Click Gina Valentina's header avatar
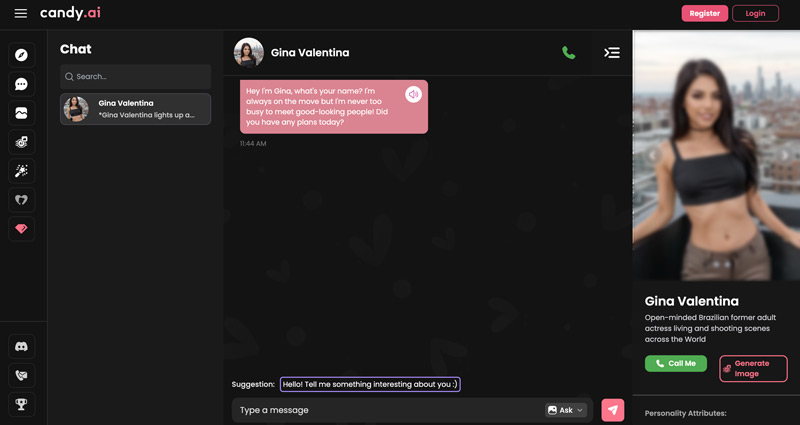The height and width of the screenshot is (425, 800). coord(248,53)
